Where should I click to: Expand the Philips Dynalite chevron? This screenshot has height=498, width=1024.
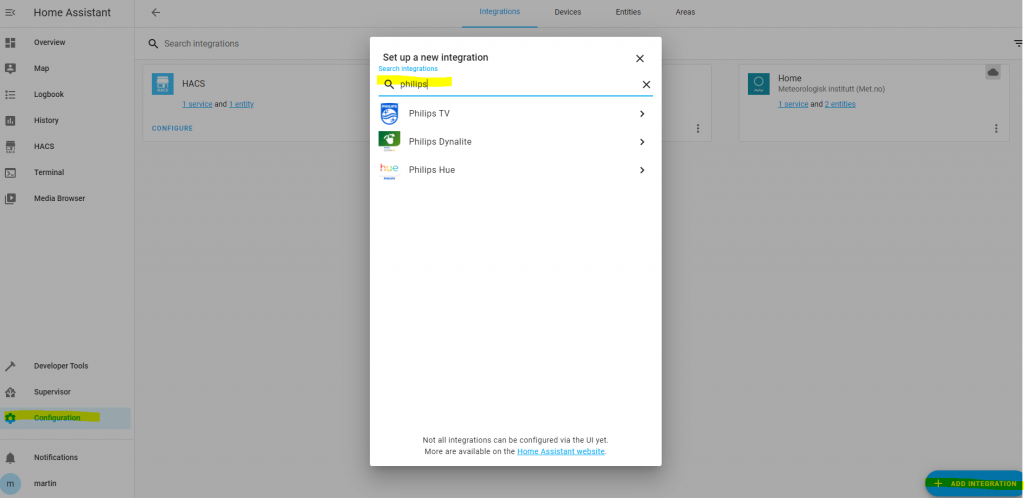(642, 142)
